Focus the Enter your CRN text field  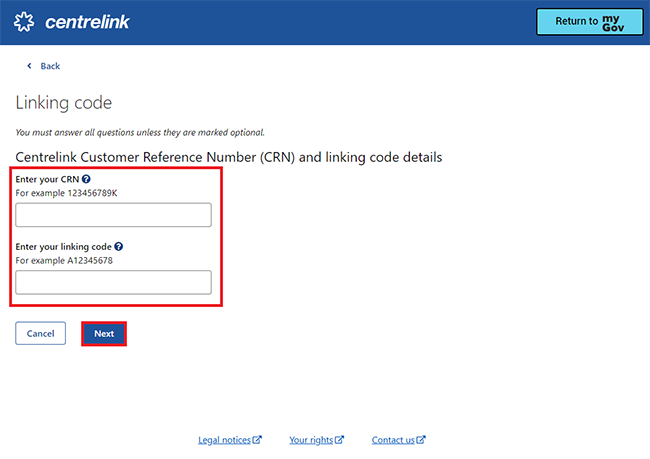click(x=113, y=215)
